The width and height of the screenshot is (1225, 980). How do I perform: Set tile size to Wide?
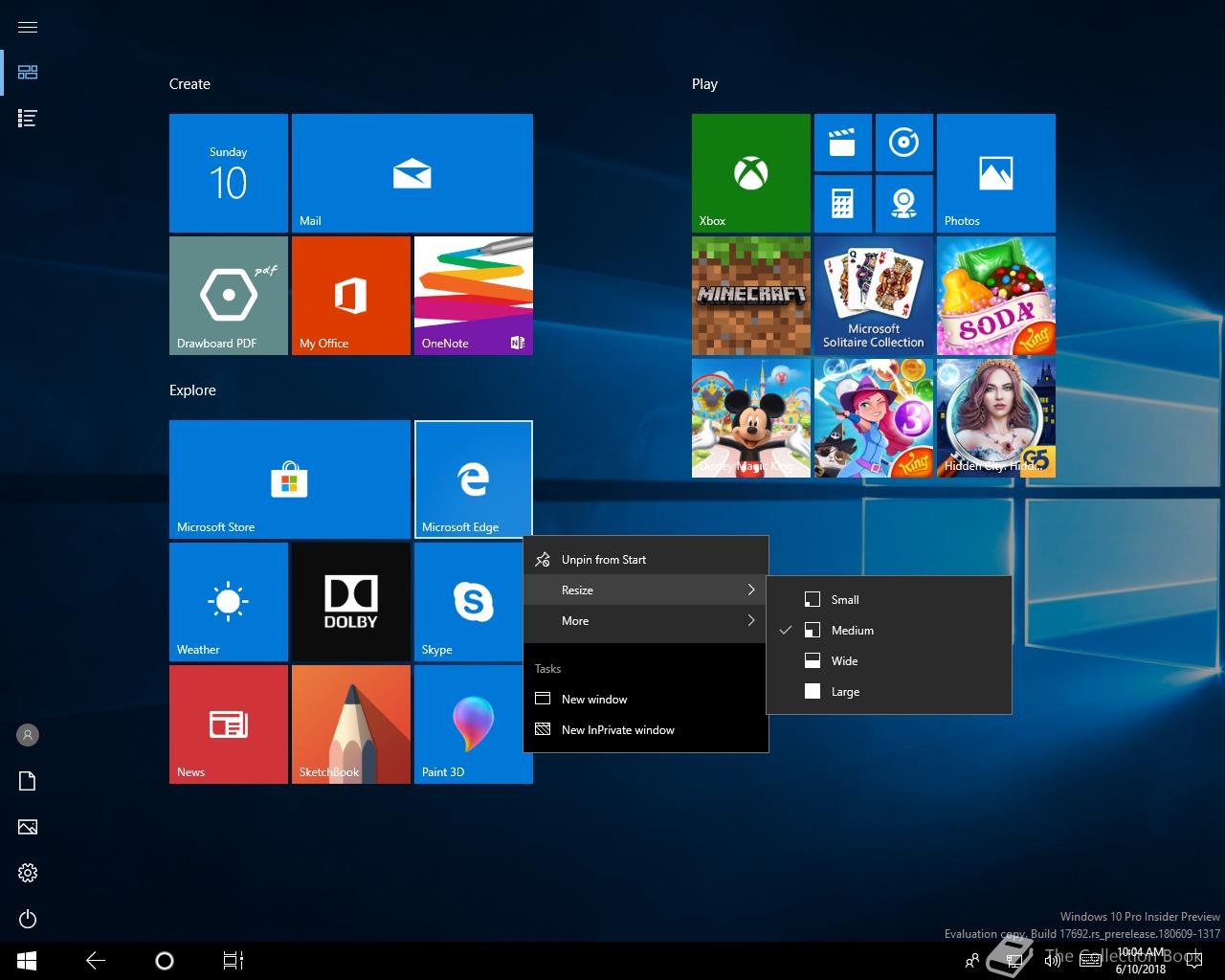(x=889, y=661)
